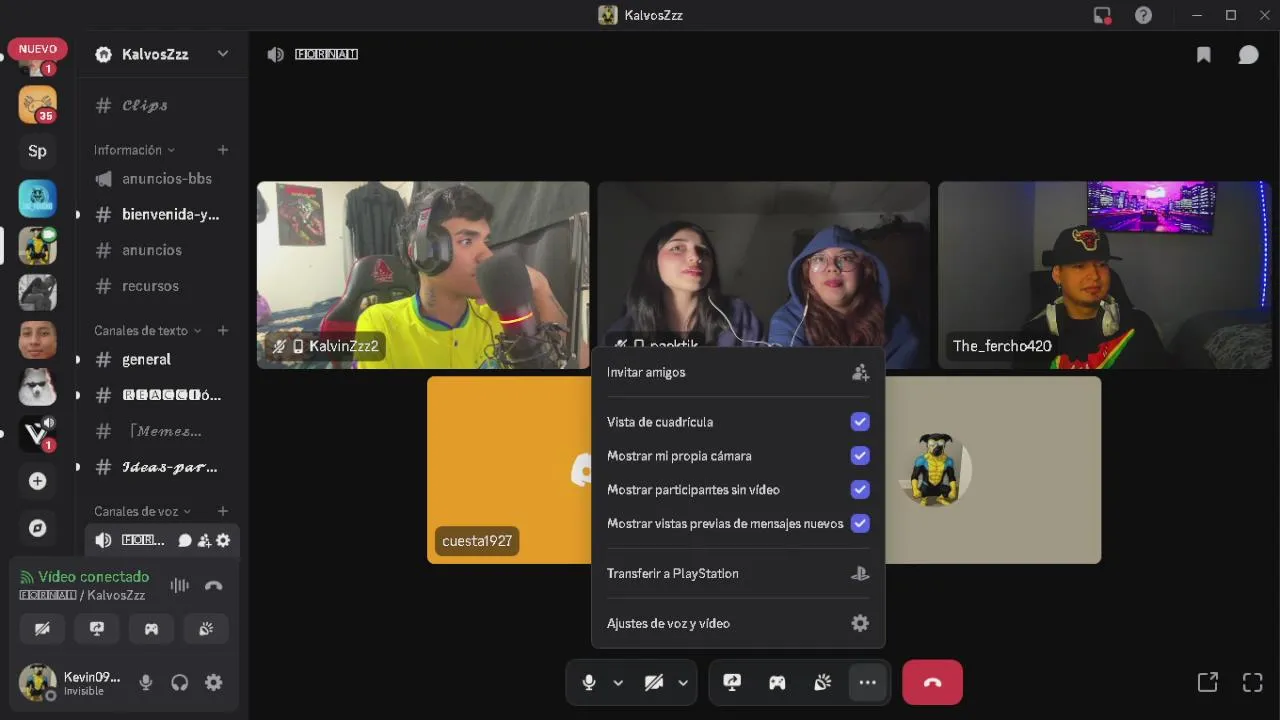Open the Help question mark icon
The image size is (1280, 720).
point(1143,15)
